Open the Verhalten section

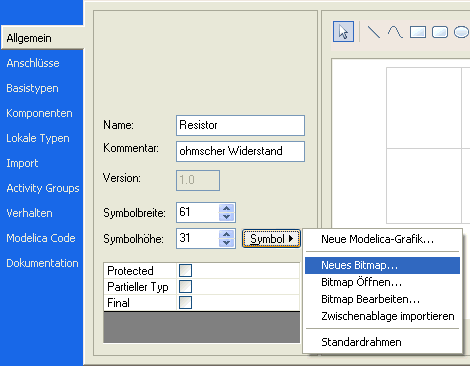click(29, 213)
